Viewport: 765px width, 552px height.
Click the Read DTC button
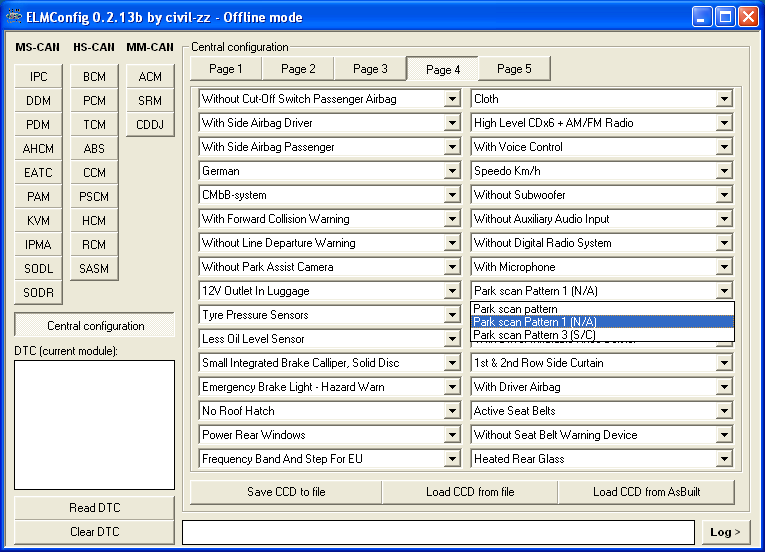pyautogui.click(x=95, y=508)
